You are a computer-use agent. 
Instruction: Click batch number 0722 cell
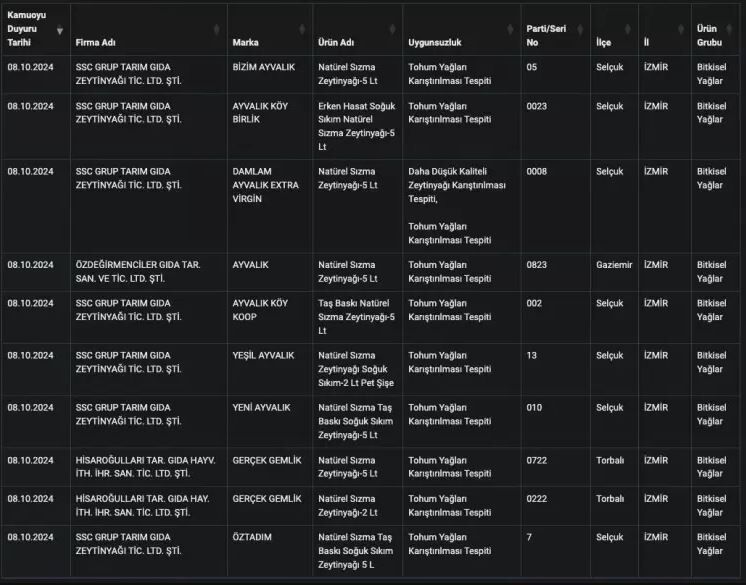point(536,460)
